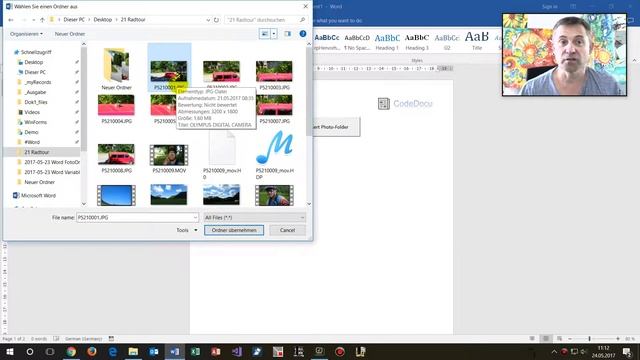Open Access from taskbar
This screenshot has width=640, height=360.
pos(216,351)
